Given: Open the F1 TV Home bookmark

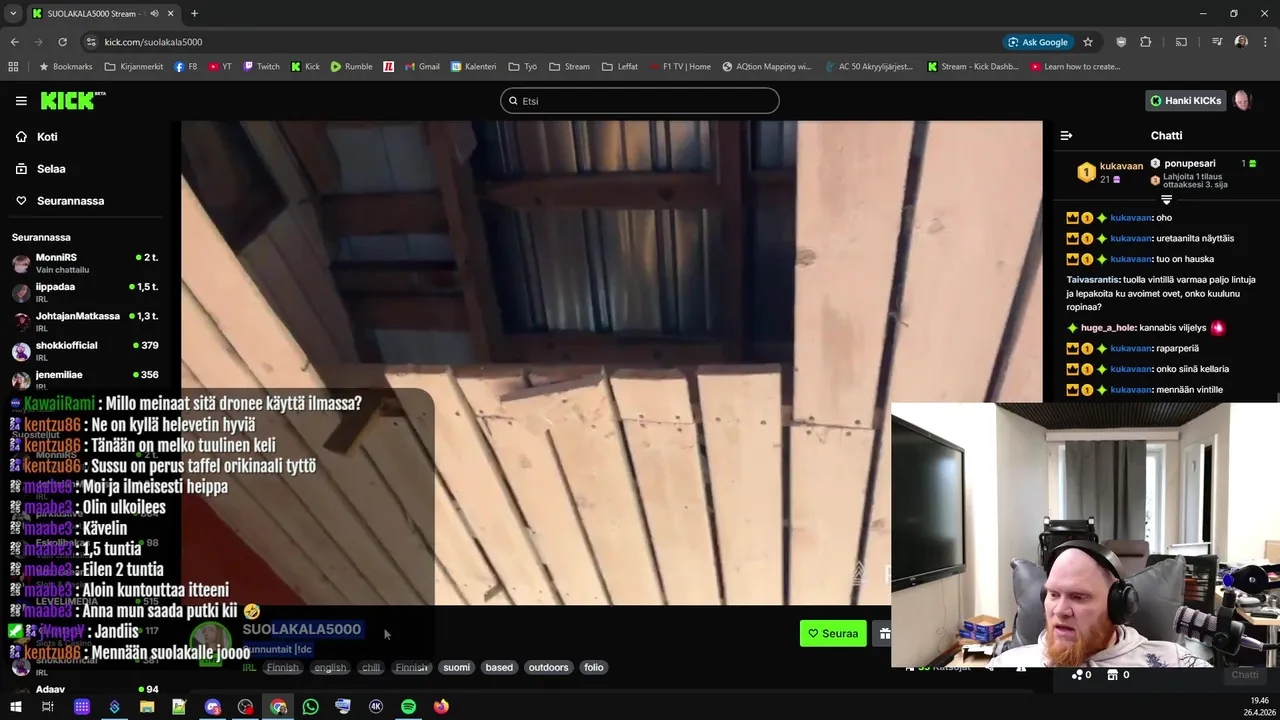Looking at the screenshot, I should (x=680, y=67).
